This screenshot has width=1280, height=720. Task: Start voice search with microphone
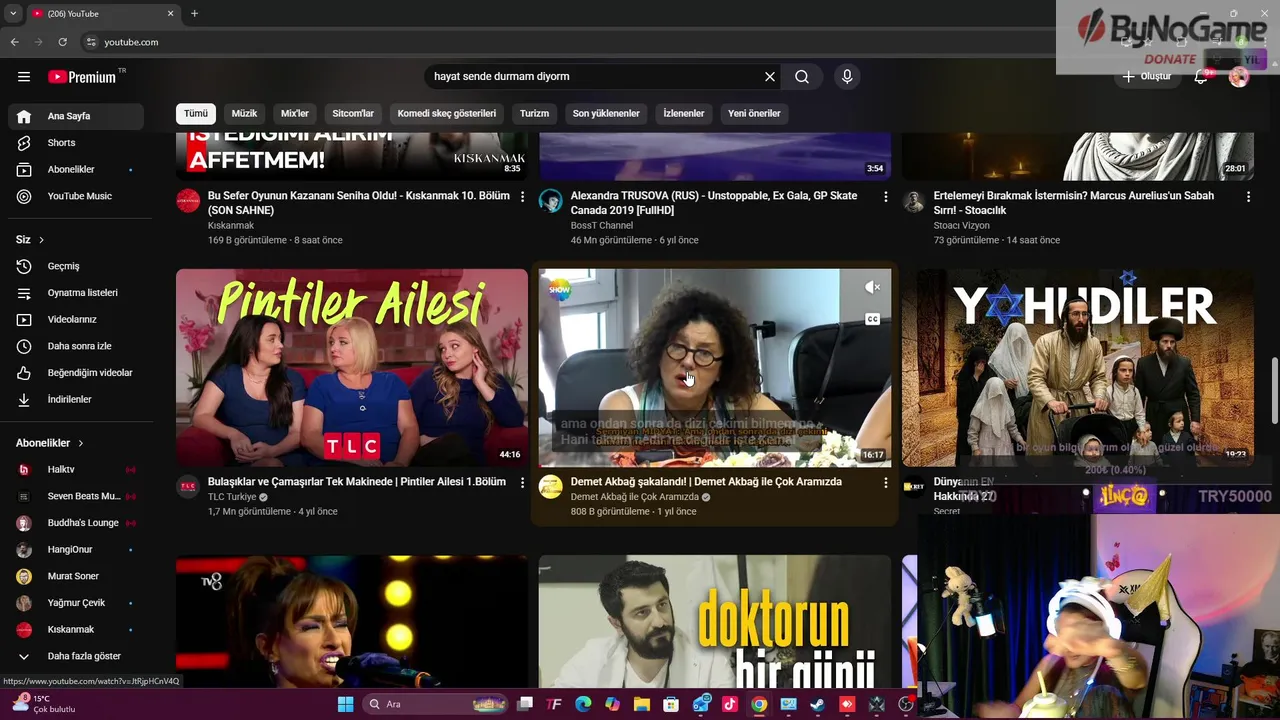pos(847,77)
